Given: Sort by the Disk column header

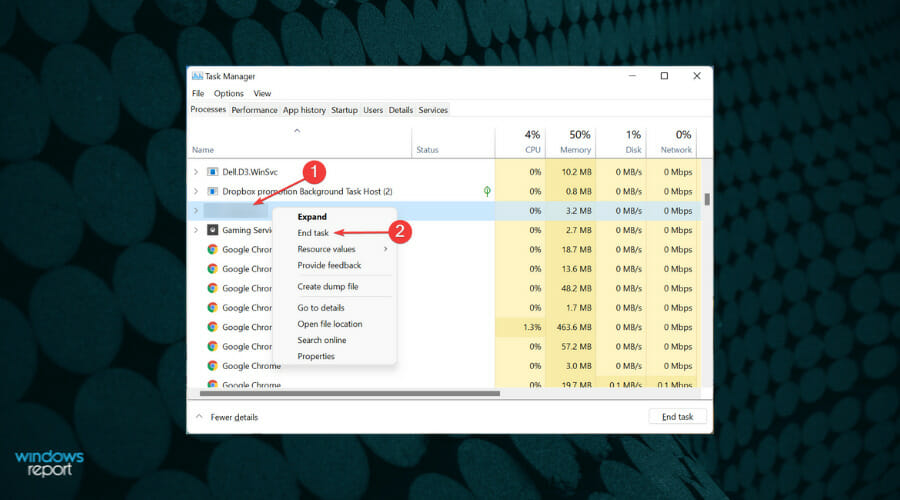Looking at the screenshot, I should click(x=633, y=150).
